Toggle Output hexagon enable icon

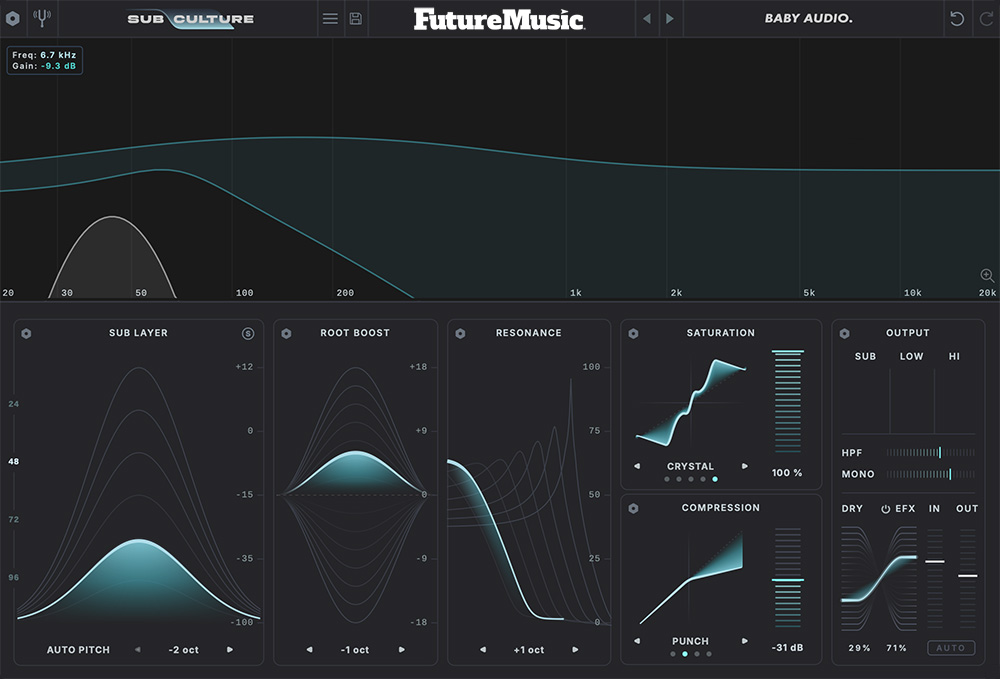coord(844,333)
